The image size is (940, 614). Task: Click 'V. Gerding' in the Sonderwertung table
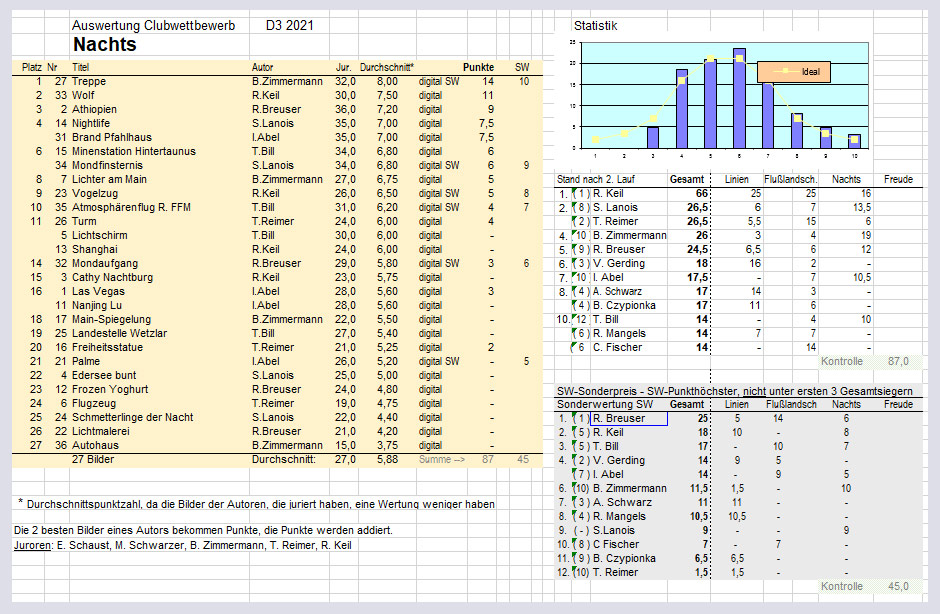619,460
